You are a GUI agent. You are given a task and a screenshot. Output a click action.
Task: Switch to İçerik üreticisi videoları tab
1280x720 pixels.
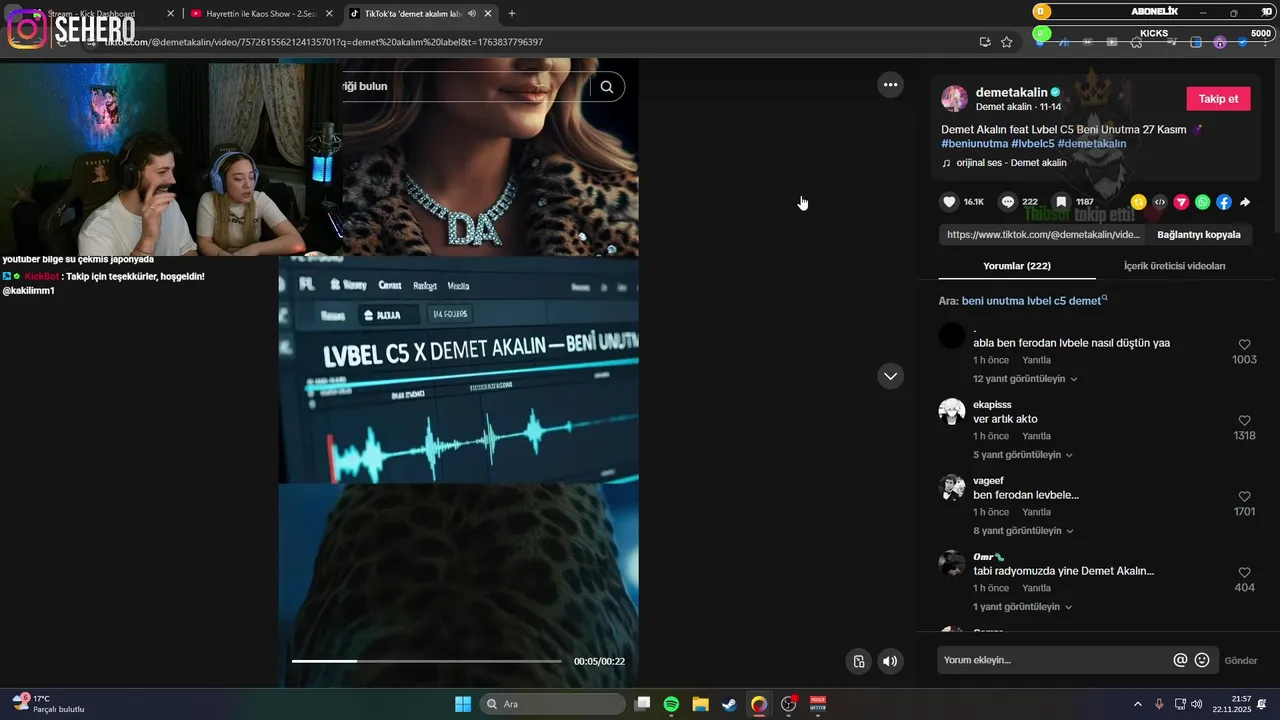1174,266
